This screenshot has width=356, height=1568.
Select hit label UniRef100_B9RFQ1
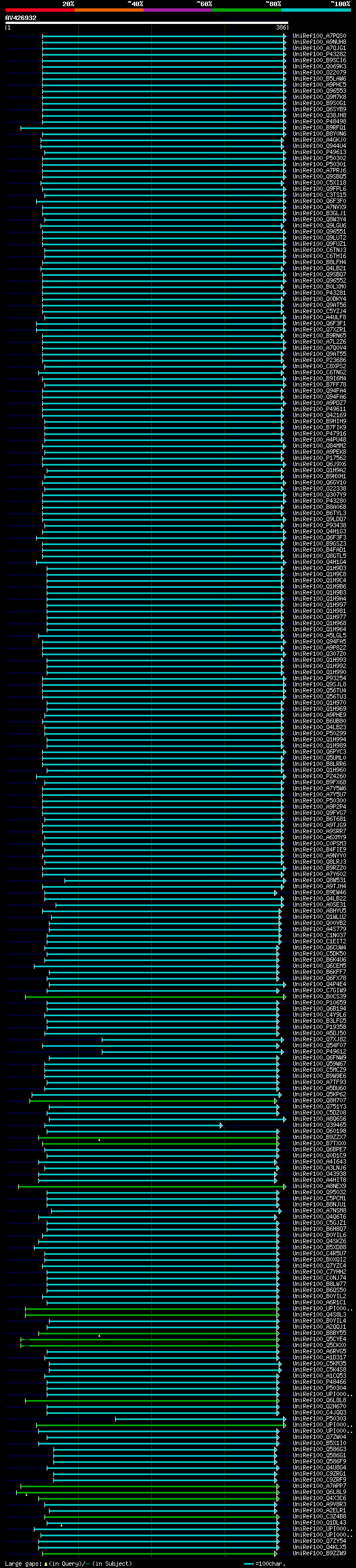[319, 128]
